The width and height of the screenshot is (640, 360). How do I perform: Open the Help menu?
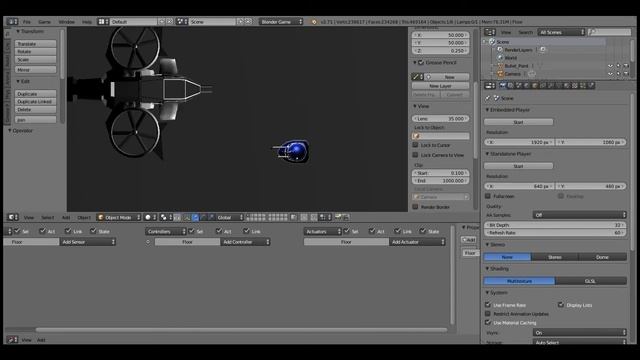point(87,22)
